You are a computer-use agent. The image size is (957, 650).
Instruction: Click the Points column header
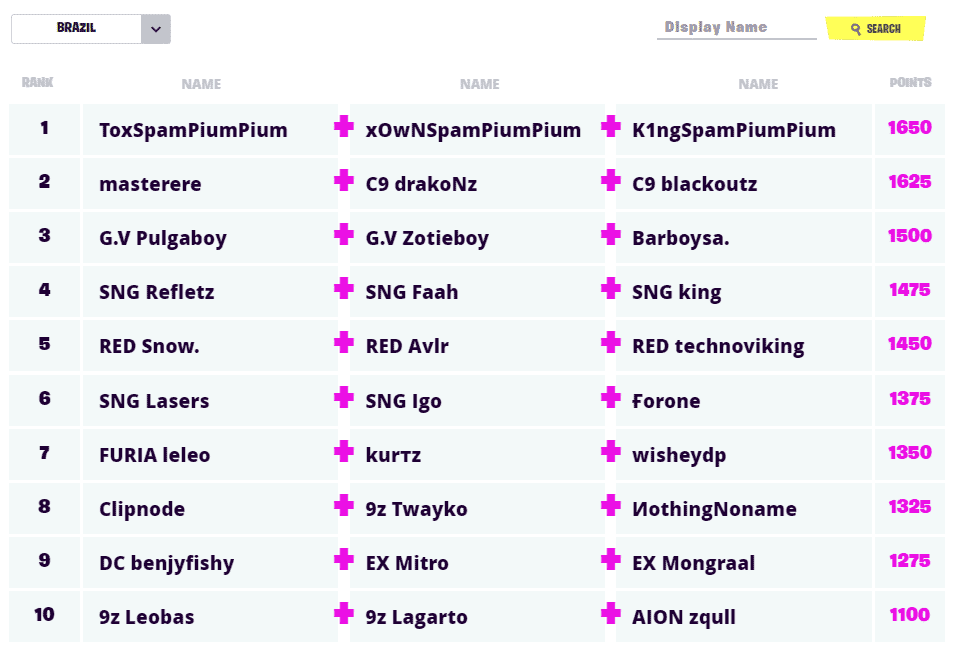tap(910, 83)
